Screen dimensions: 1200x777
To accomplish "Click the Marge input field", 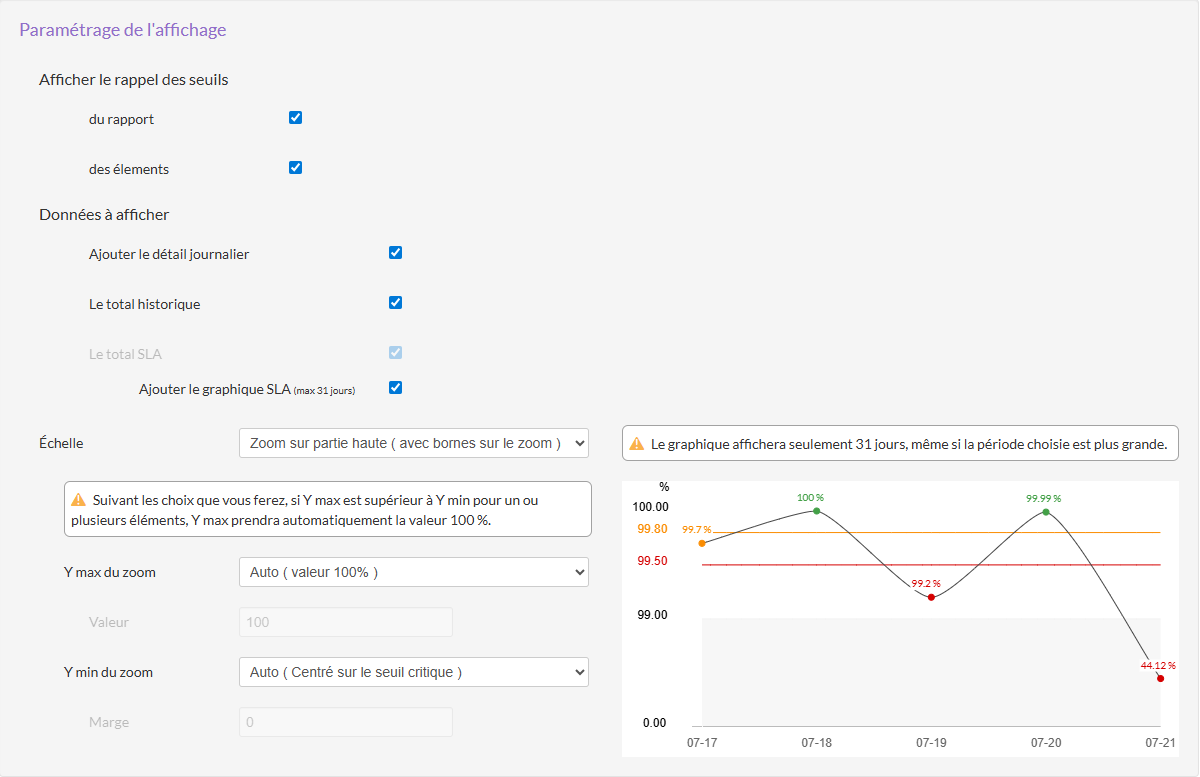I will 346,722.
